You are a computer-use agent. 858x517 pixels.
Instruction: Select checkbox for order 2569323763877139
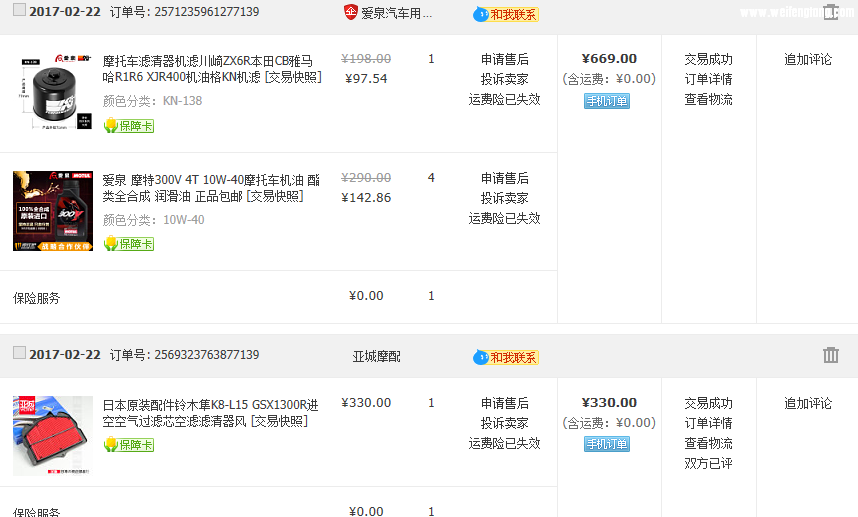(19, 353)
